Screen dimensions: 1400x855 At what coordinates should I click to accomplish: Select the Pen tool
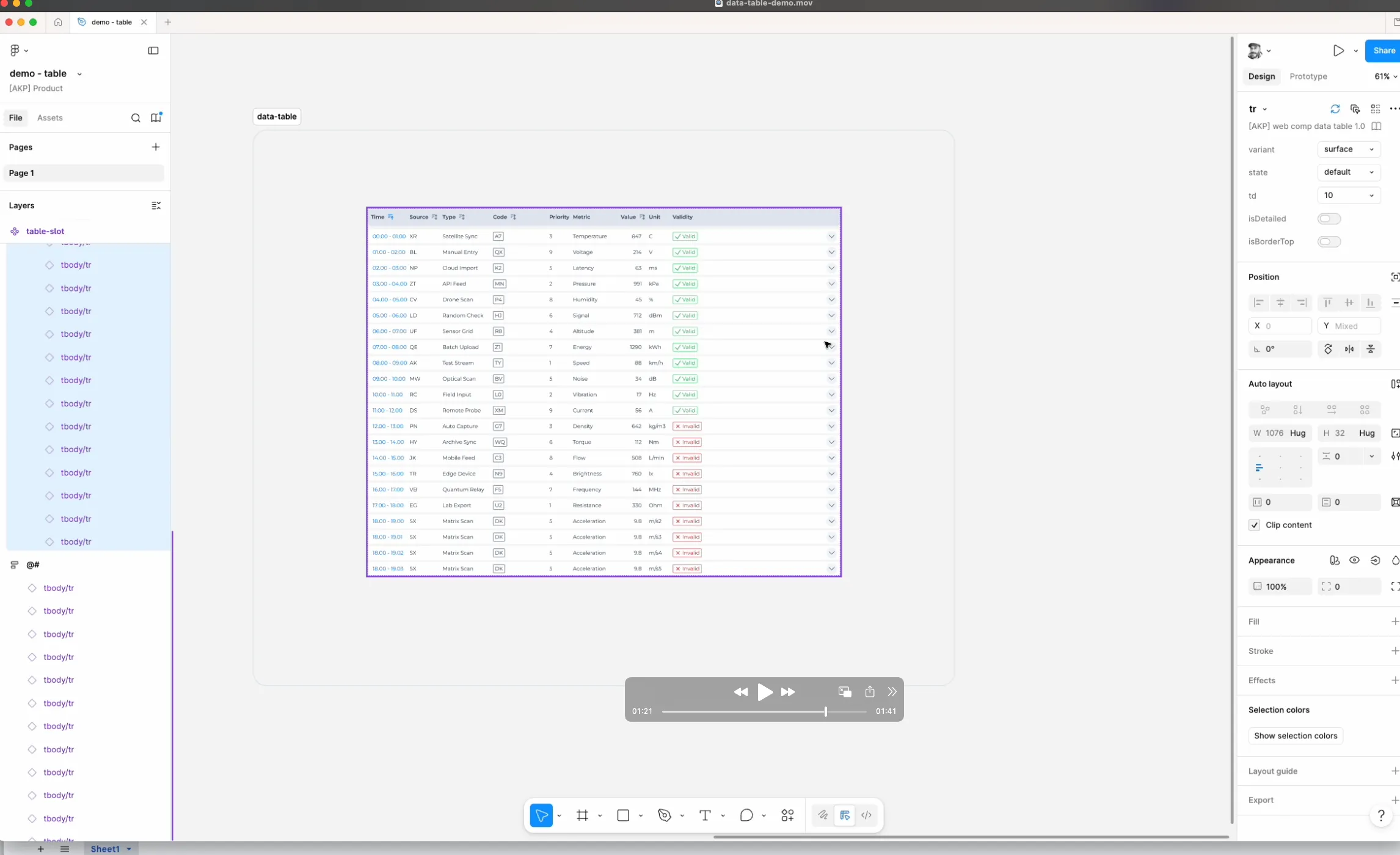tap(665, 815)
